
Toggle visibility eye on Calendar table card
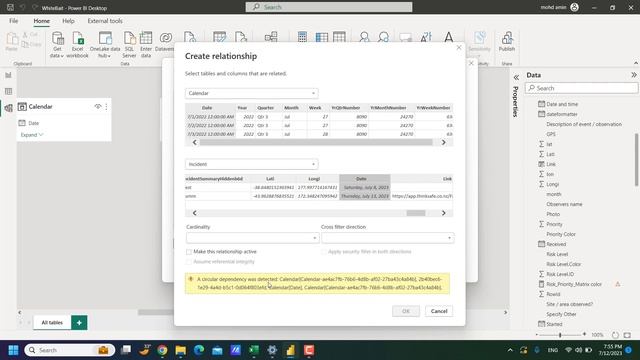(x=98, y=107)
